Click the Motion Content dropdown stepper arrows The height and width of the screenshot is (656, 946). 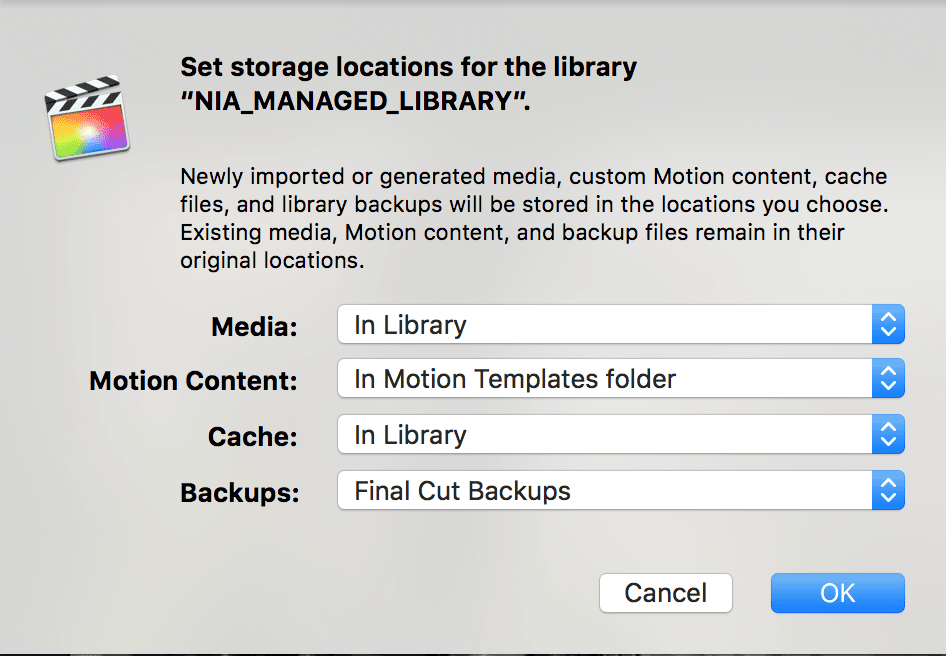(x=889, y=378)
